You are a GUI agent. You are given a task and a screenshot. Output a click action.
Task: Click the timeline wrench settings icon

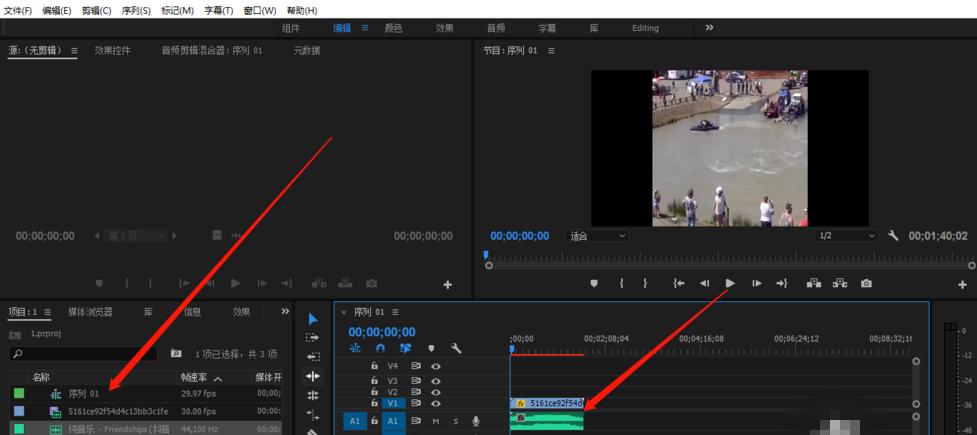[456, 348]
